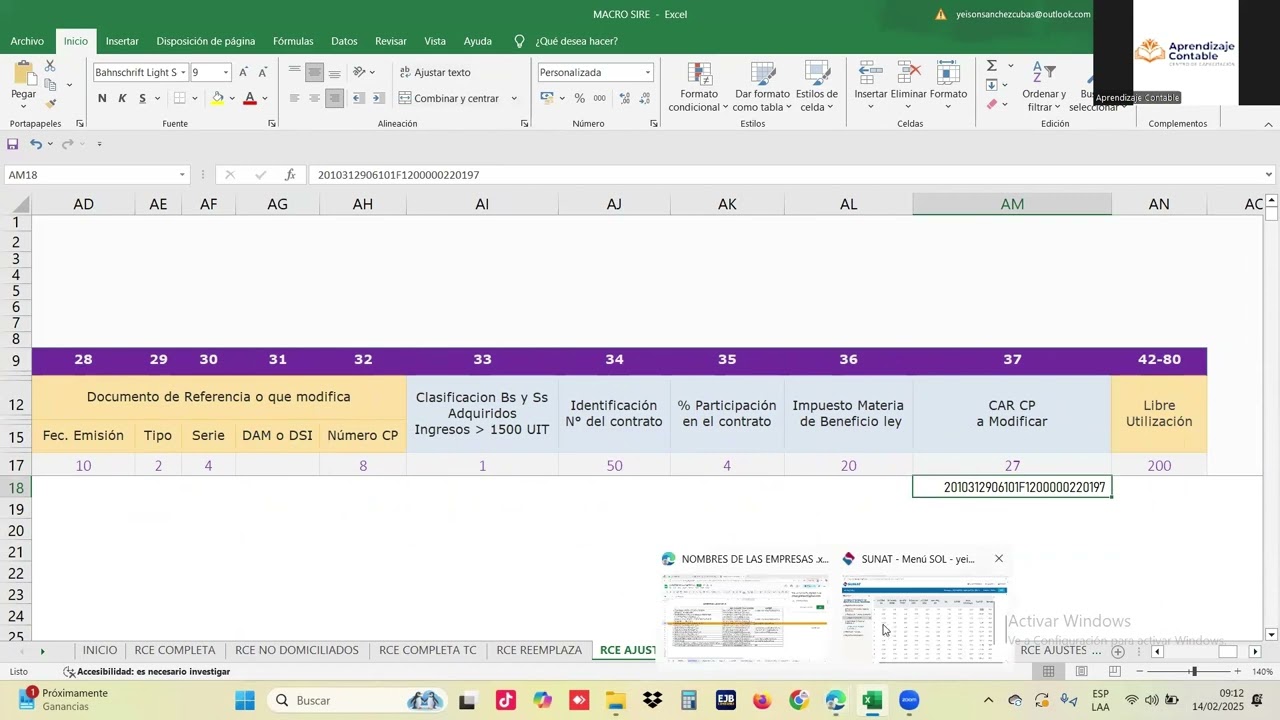The height and width of the screenshot is (720, 1280).
Task: Toggle align right horizontally
Action: 334,98
